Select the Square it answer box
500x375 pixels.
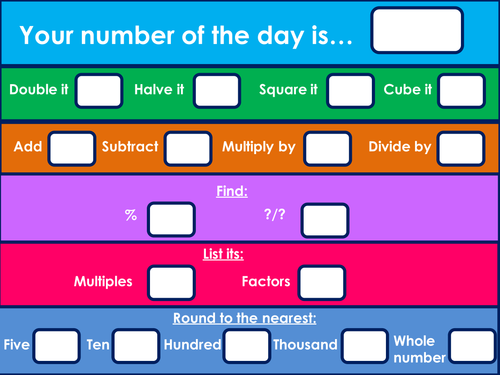[x=350, y=91]
